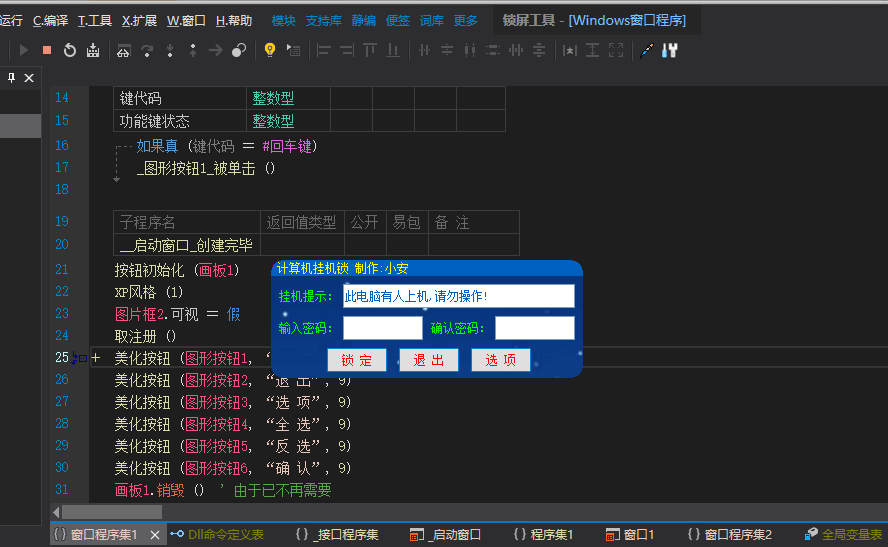This screenshot has height=547, width=888.
Task: Click the horizontal scrollbar thumb under code
Action: pos(112,512)
